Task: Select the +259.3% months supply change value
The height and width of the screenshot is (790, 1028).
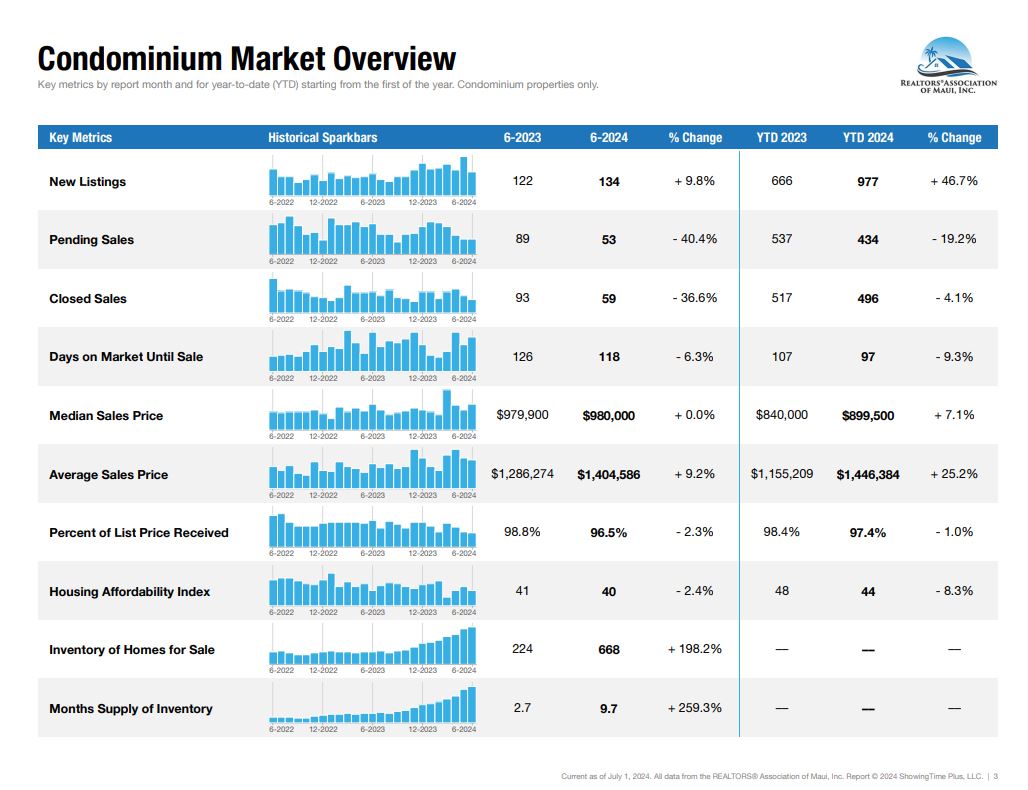Action: 694,708
